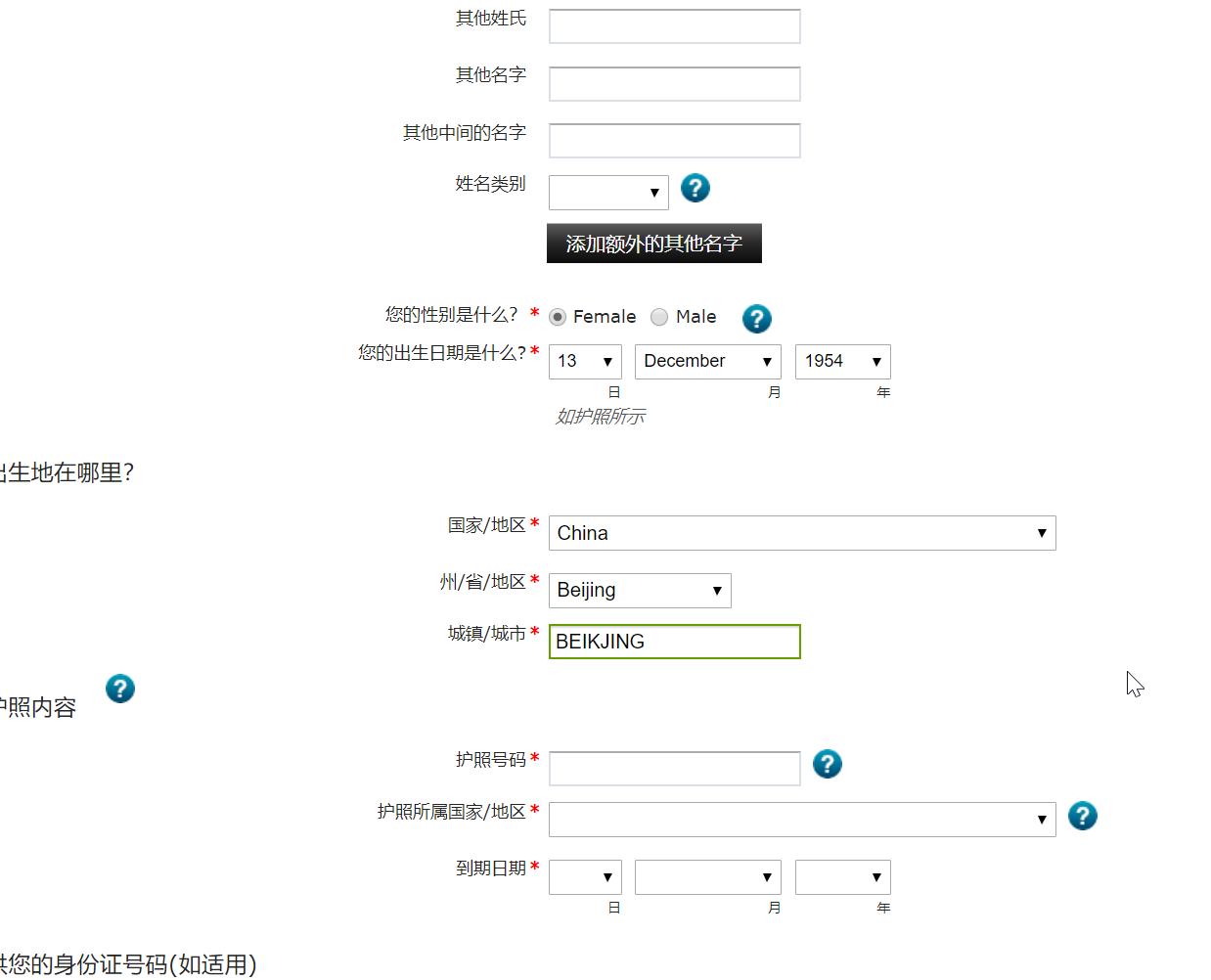Open the province dropdown showing Beijing
The height and width of the screenshot is (980, 1211).
[639, 590]
